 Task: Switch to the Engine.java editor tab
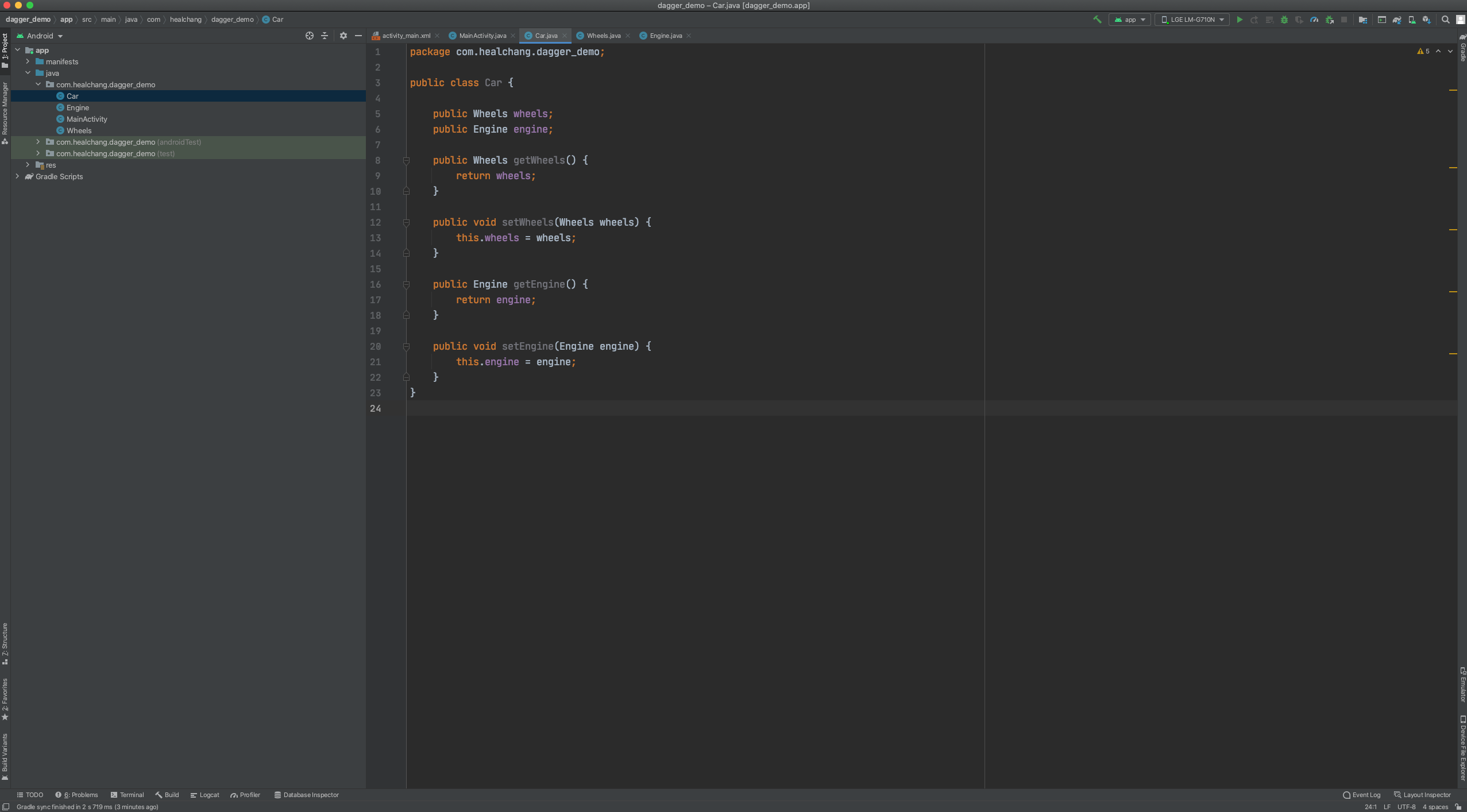(665, 36)
